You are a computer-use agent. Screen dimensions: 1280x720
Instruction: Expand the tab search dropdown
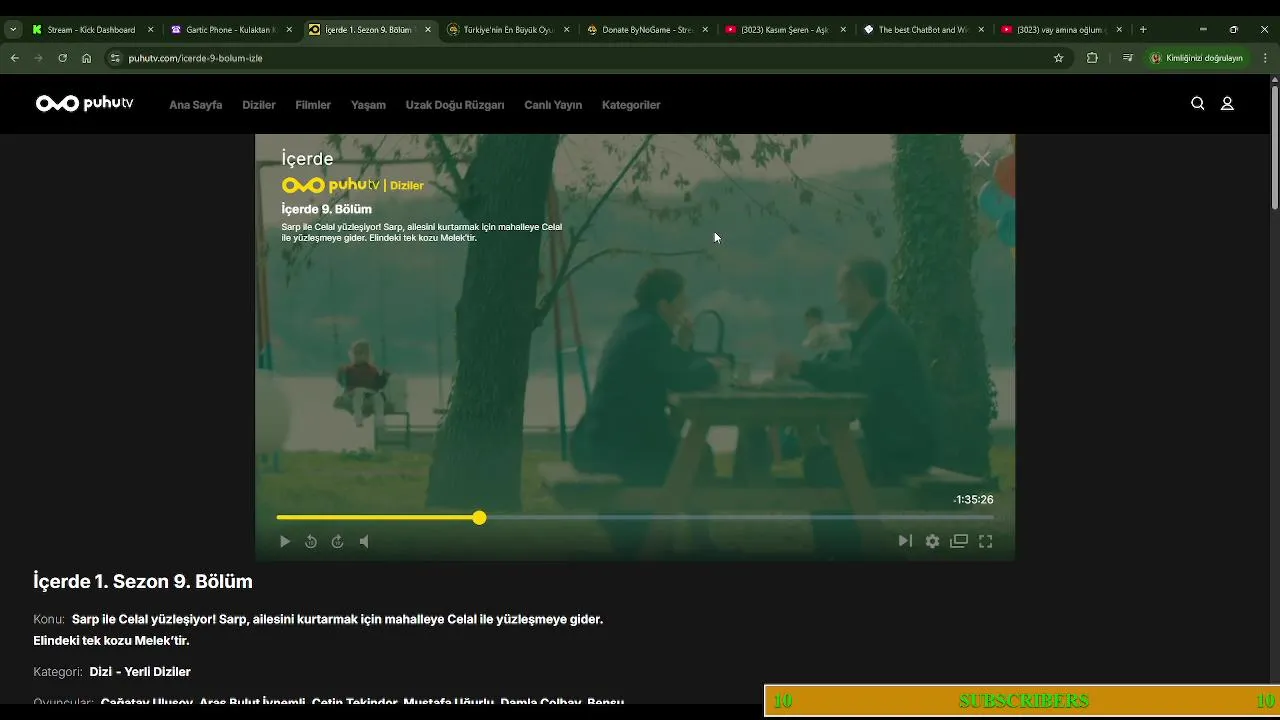click(x=13, y=30)
